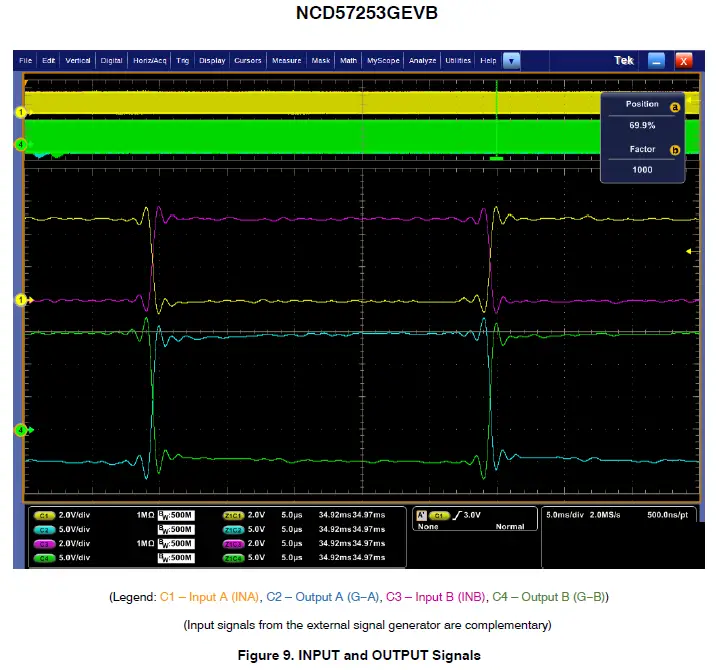Open the Trig menu
720x670 pixels.
[182, 61]
